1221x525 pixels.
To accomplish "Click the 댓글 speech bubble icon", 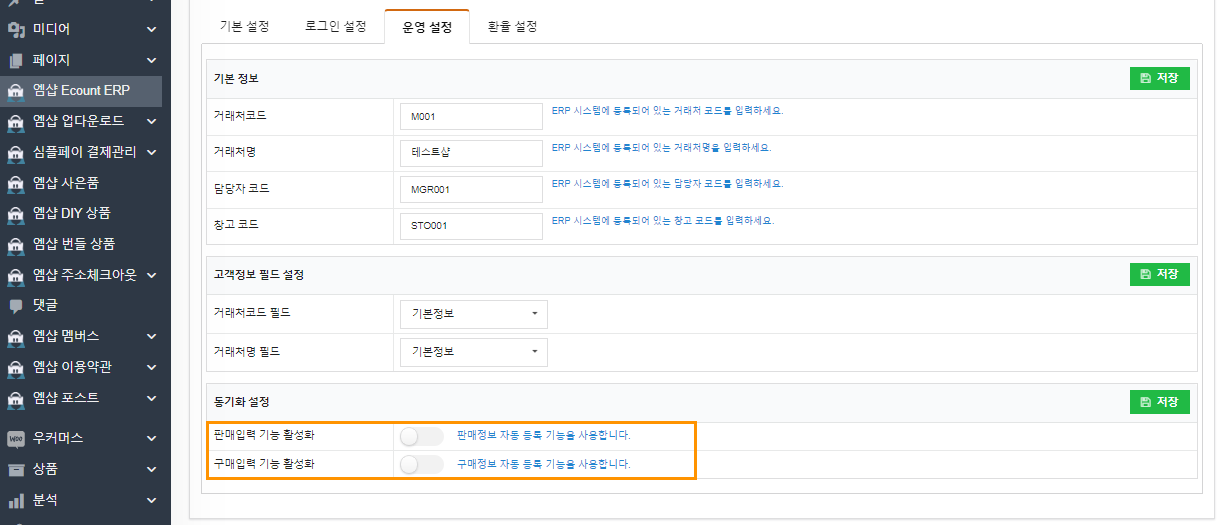I will coord(16,305).
